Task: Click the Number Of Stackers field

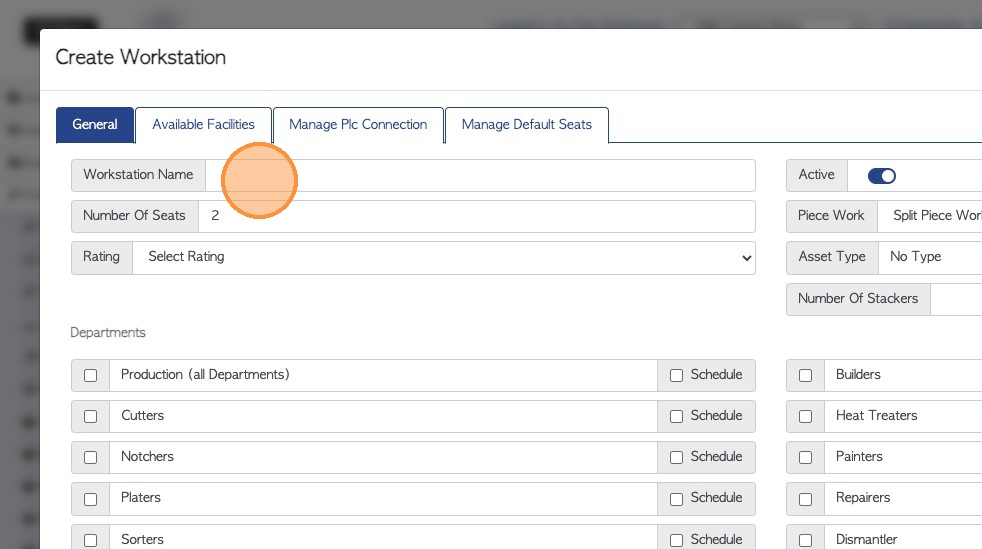Action: point(956,299)
